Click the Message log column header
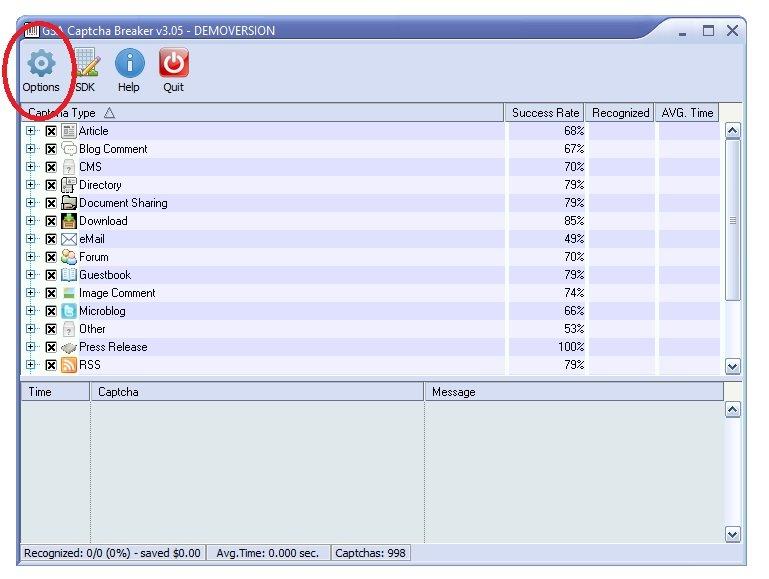Screen dimensions: 769x579 tap(574, 392)
